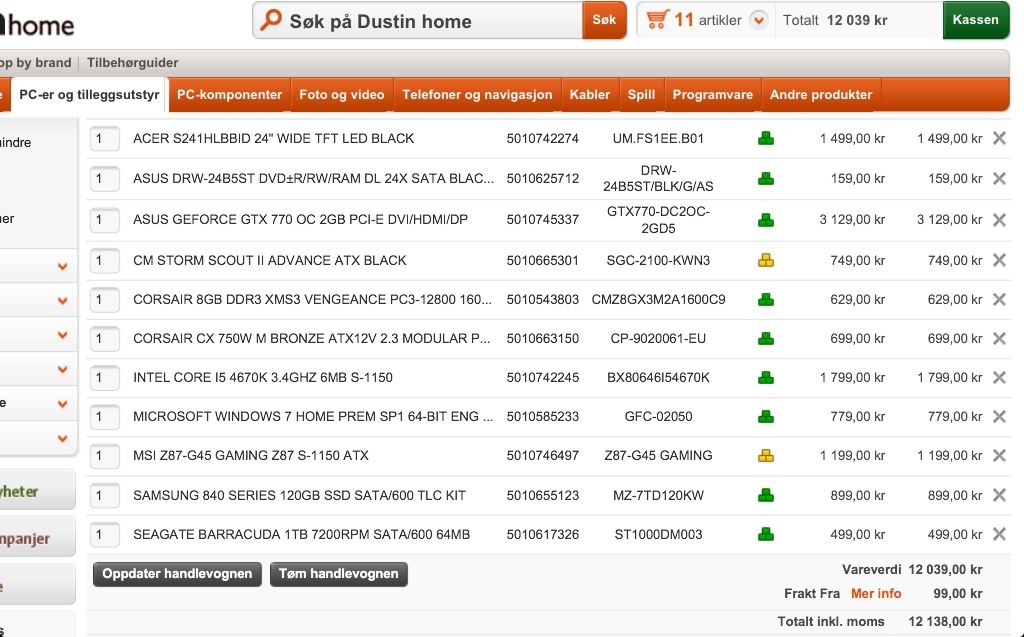Remove ASUS GeForce GTX 770 from cart
Image resolution: width=1024 pixels, height=637 pixels.
tap(999, 220)
